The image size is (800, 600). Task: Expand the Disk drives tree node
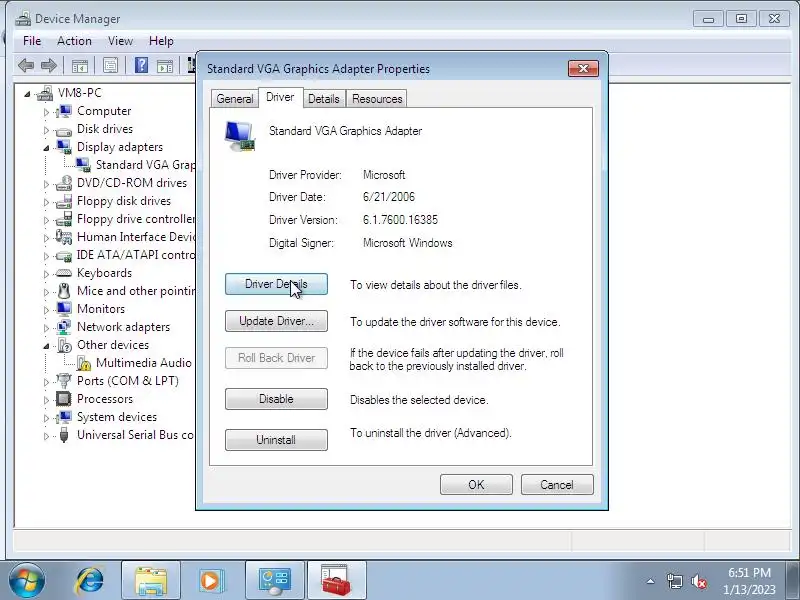click(46, 130)
